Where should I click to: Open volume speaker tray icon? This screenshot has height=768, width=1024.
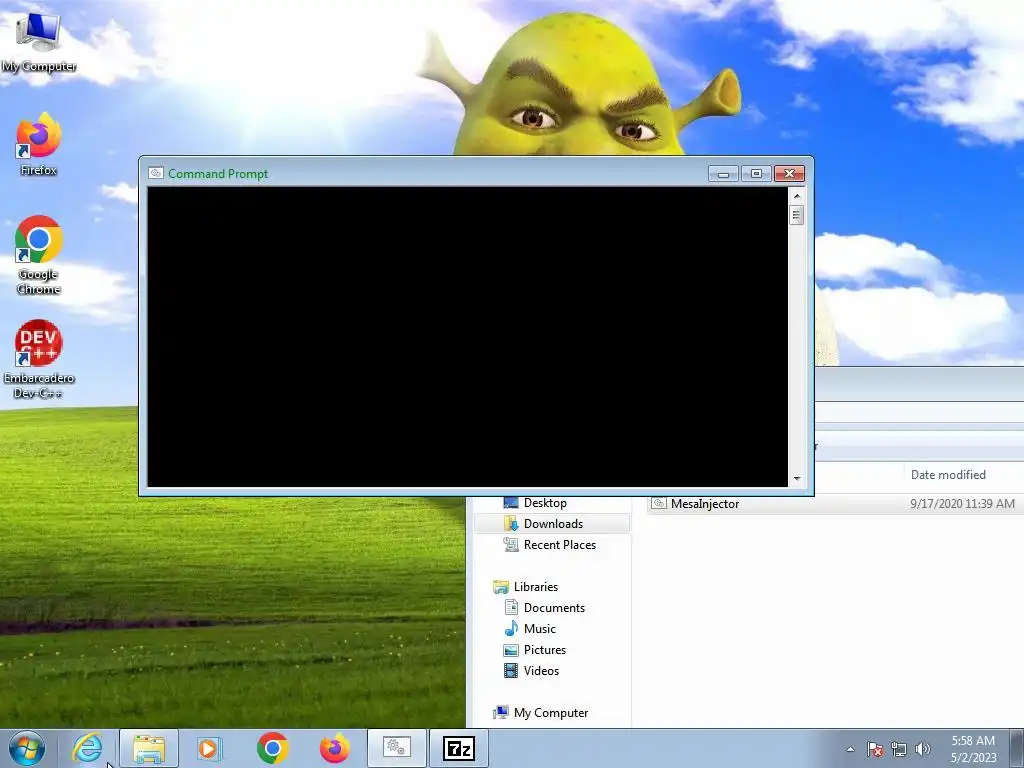(923, 749)
